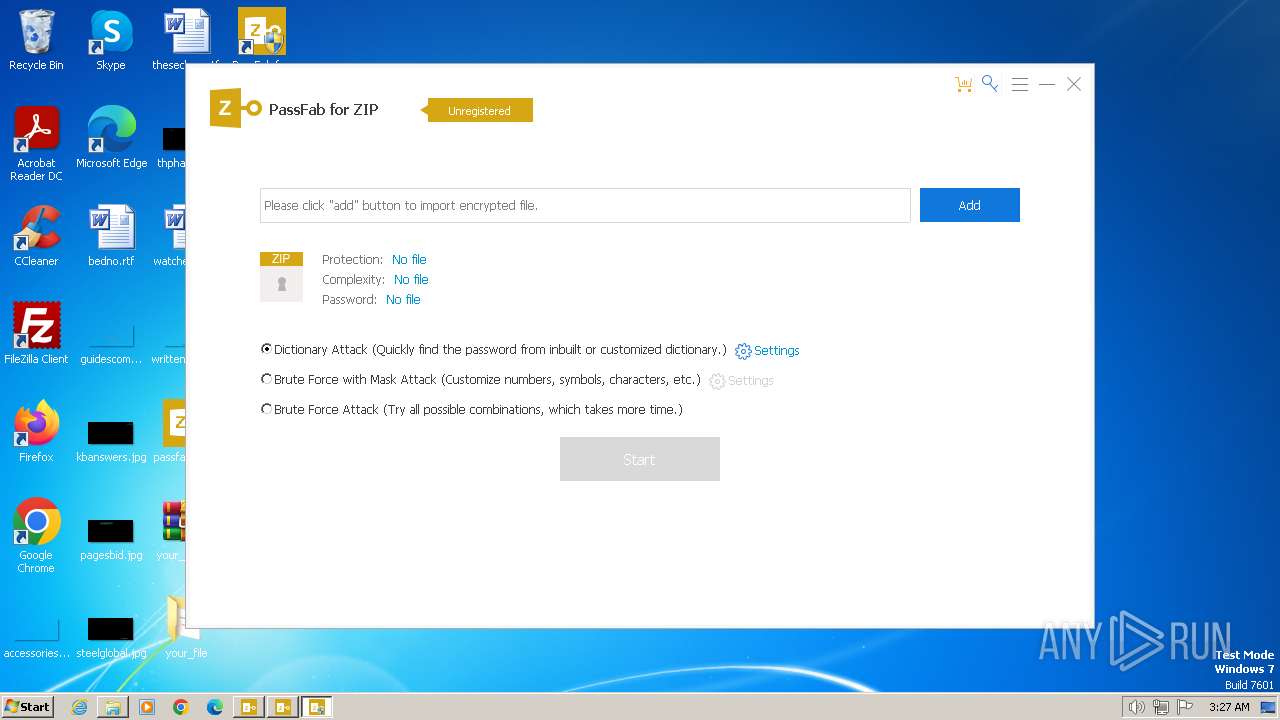Select the kbanswers.jpg file icon

pyautogui.click(x=111, y=440)
